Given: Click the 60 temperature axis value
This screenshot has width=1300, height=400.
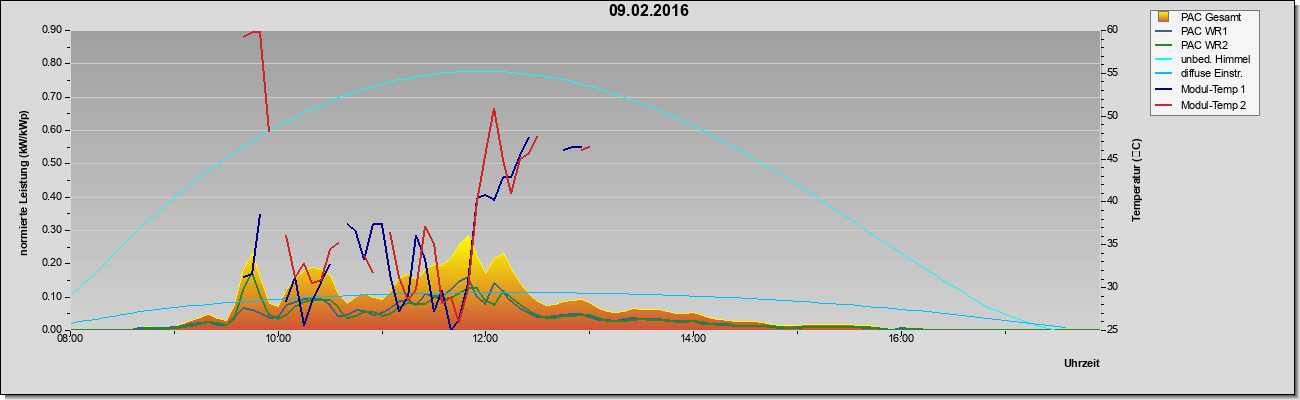Looking at the screenshot, I should pyautogui.click(x=1112, y=29).
